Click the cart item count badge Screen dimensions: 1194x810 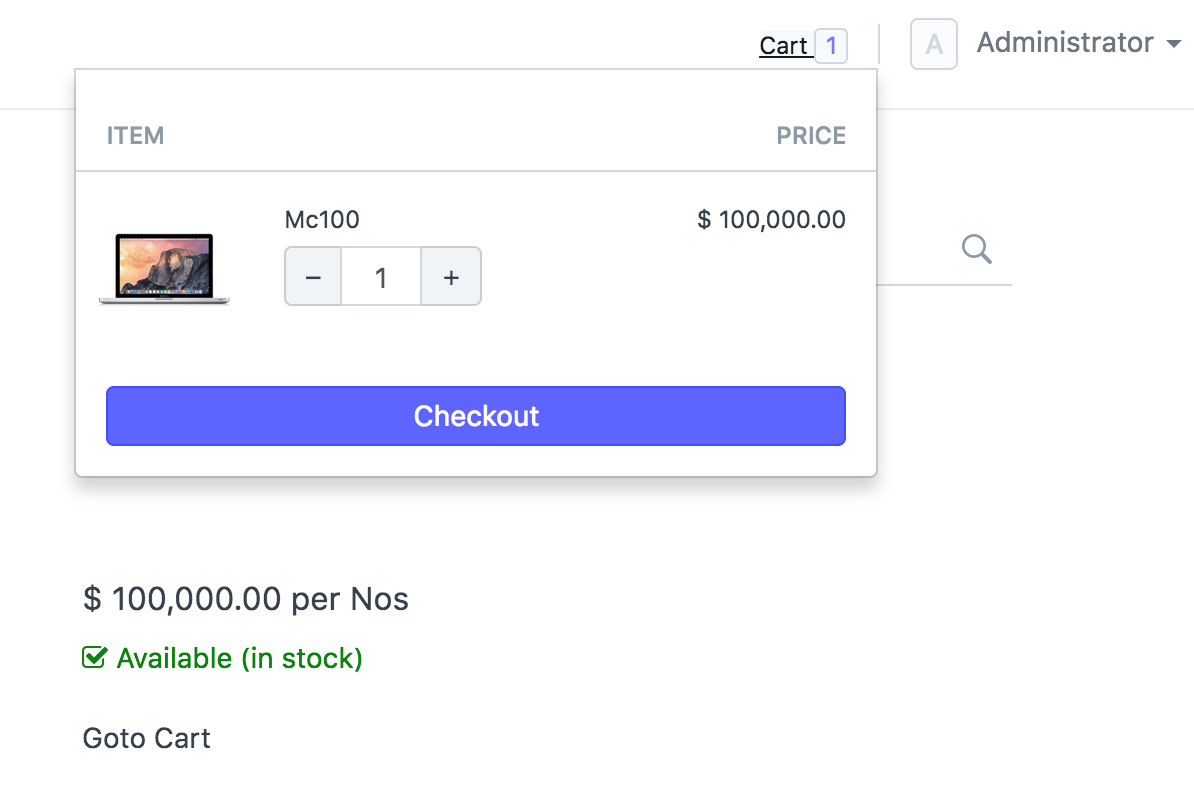tap(831, 46)
